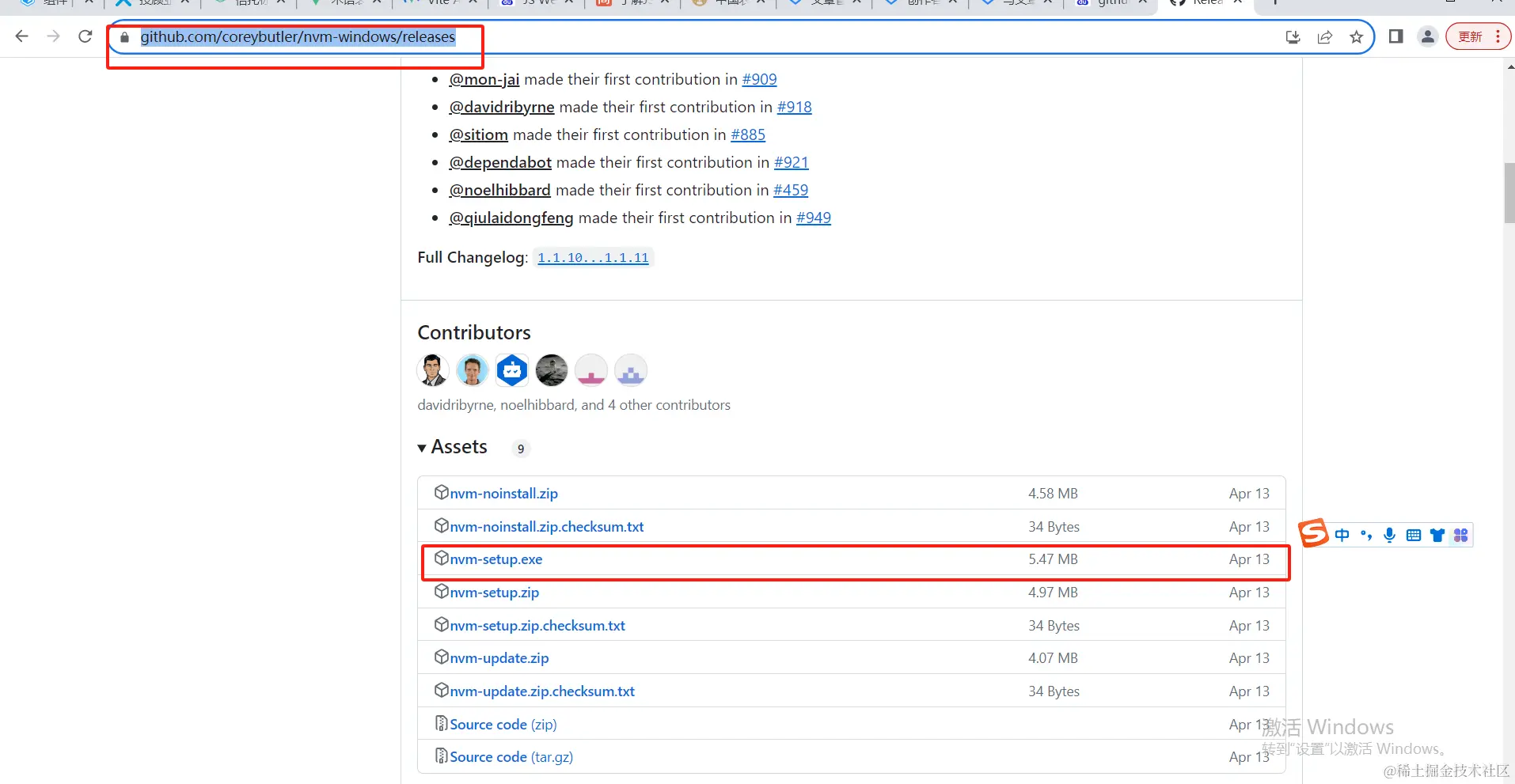The width and height of the screenshot is (1515, 784).
Task: Activate Sogou voice input microphone
Action: click(1390, 536)
